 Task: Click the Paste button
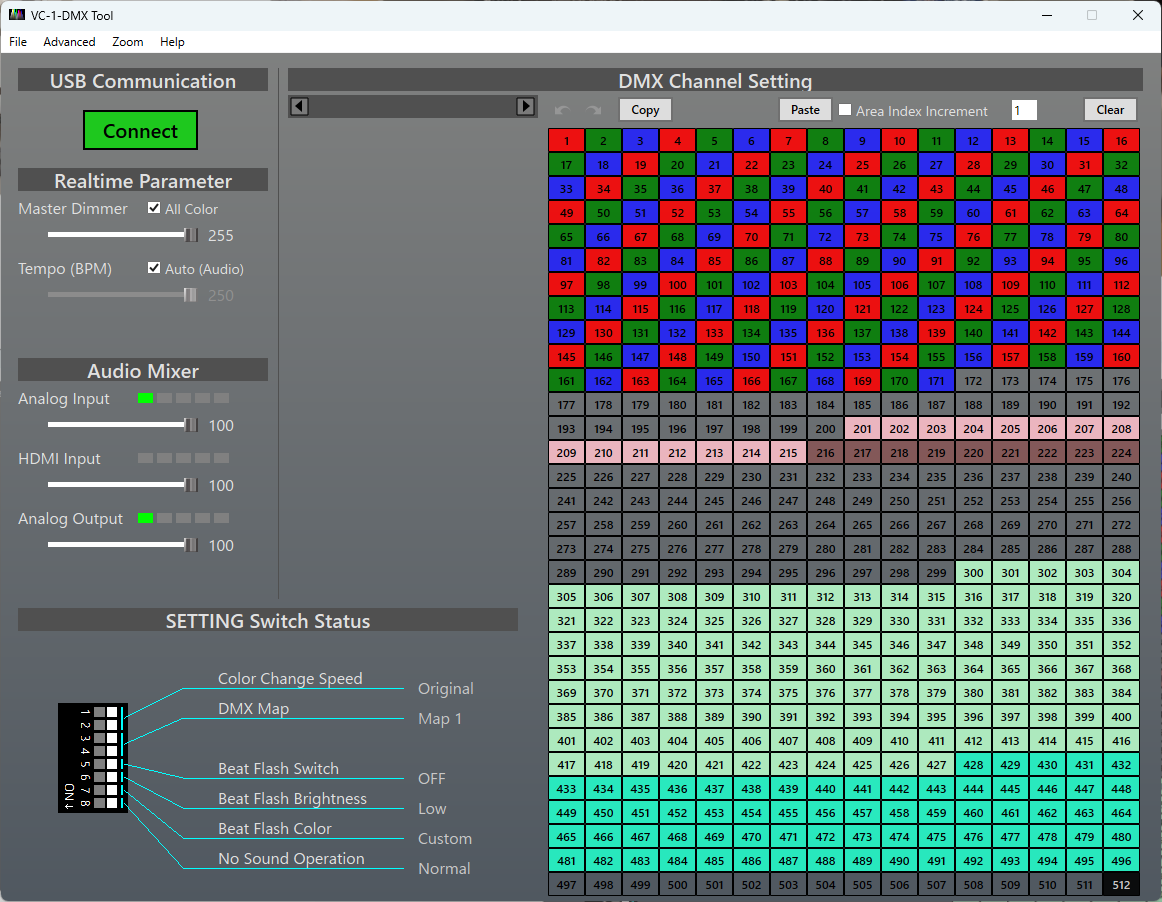point(805,109)
